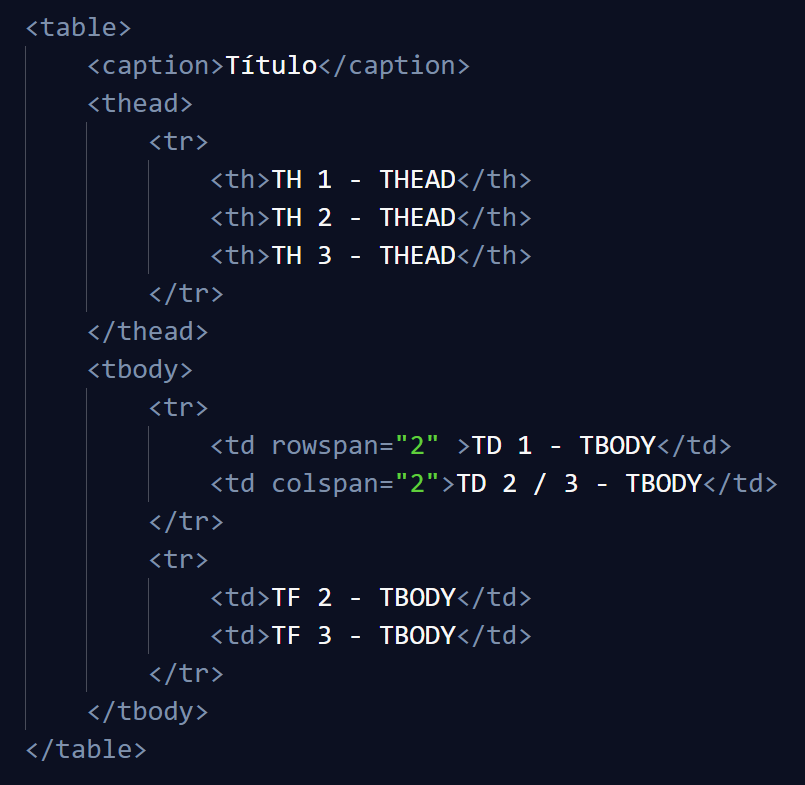Click the colspan attribute name

pyautogui.click(x=325, y=484)
